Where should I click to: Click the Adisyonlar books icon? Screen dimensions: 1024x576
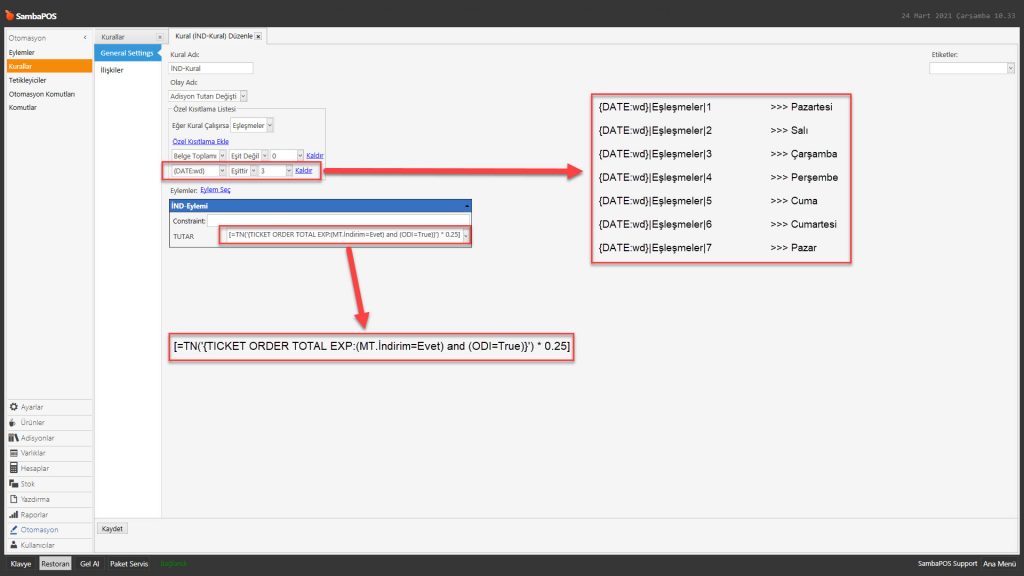pos(14,438)
